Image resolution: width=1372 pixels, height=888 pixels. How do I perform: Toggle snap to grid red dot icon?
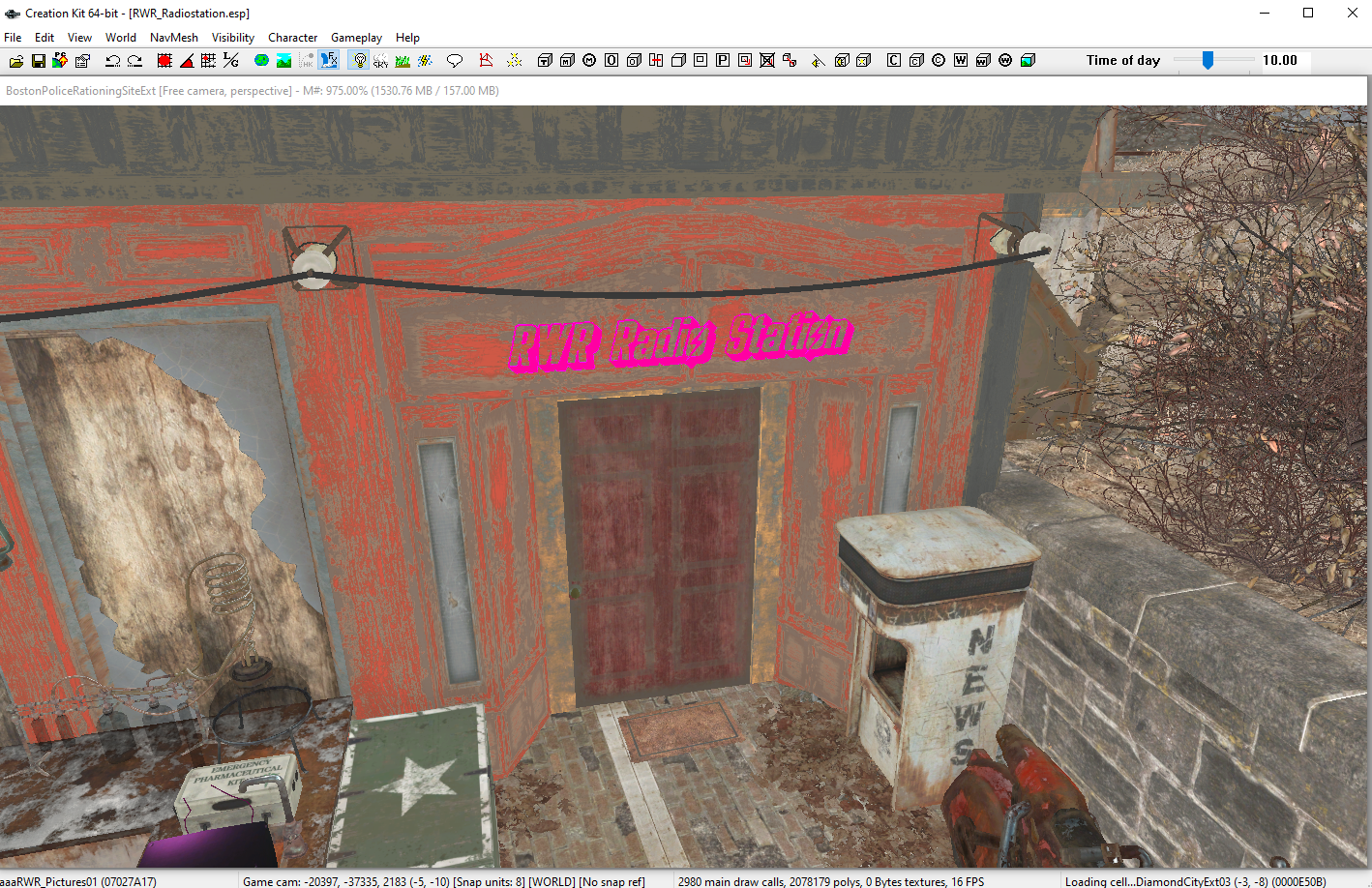click(164, 61)
